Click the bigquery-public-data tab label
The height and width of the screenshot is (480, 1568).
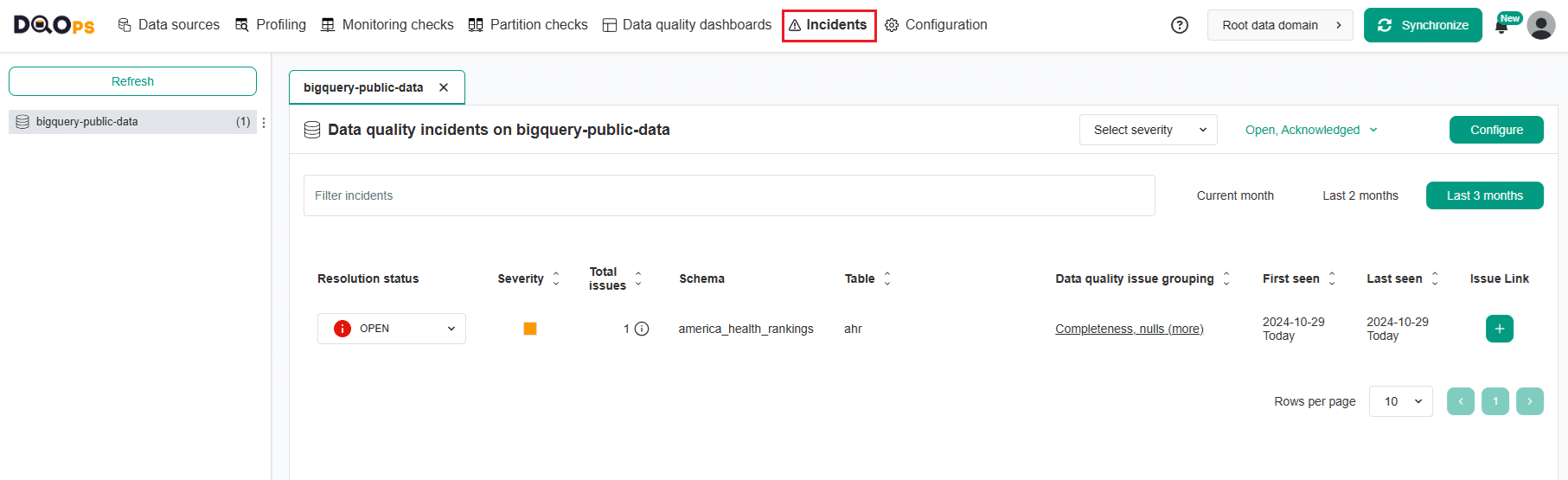pyautogui.click(x=363, y=87)
